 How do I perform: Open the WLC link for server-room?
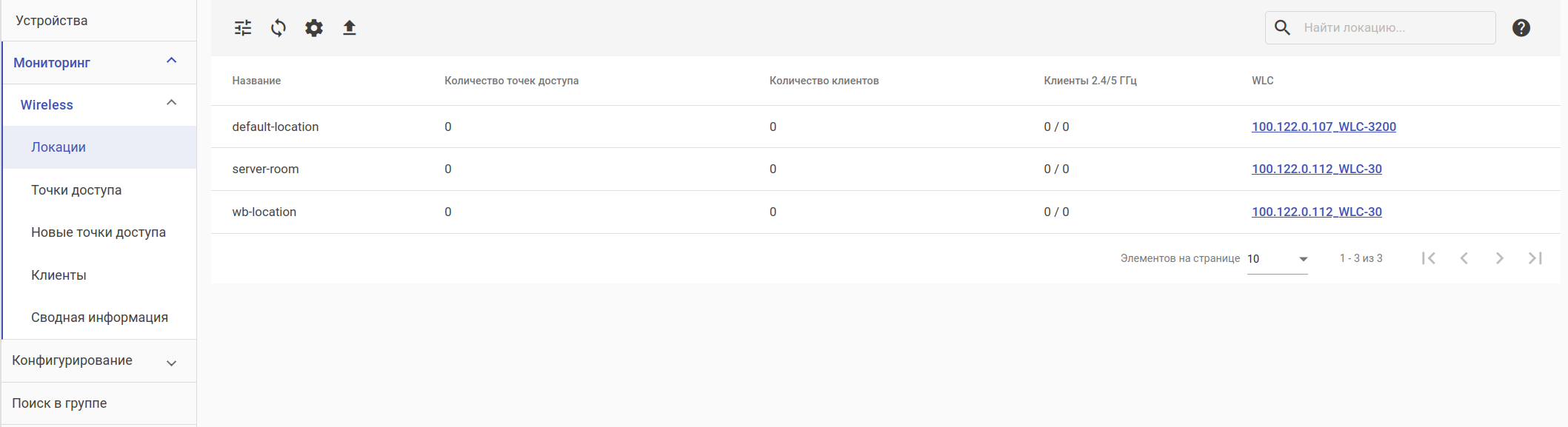[x=1316, y=169]
